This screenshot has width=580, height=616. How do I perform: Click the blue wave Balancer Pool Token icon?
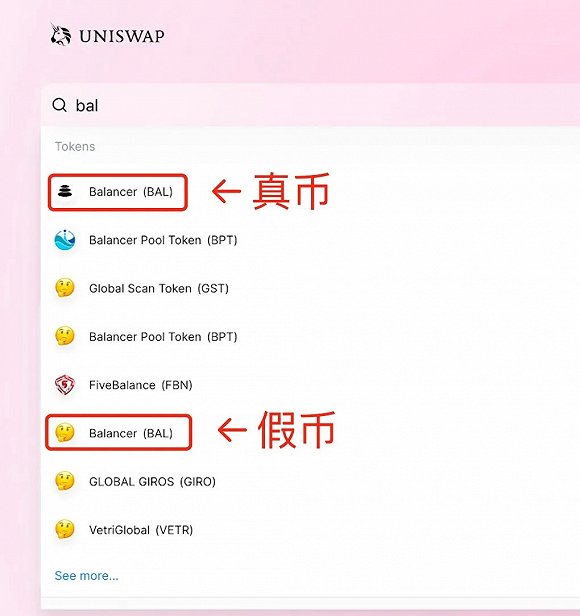click(65, 240)
